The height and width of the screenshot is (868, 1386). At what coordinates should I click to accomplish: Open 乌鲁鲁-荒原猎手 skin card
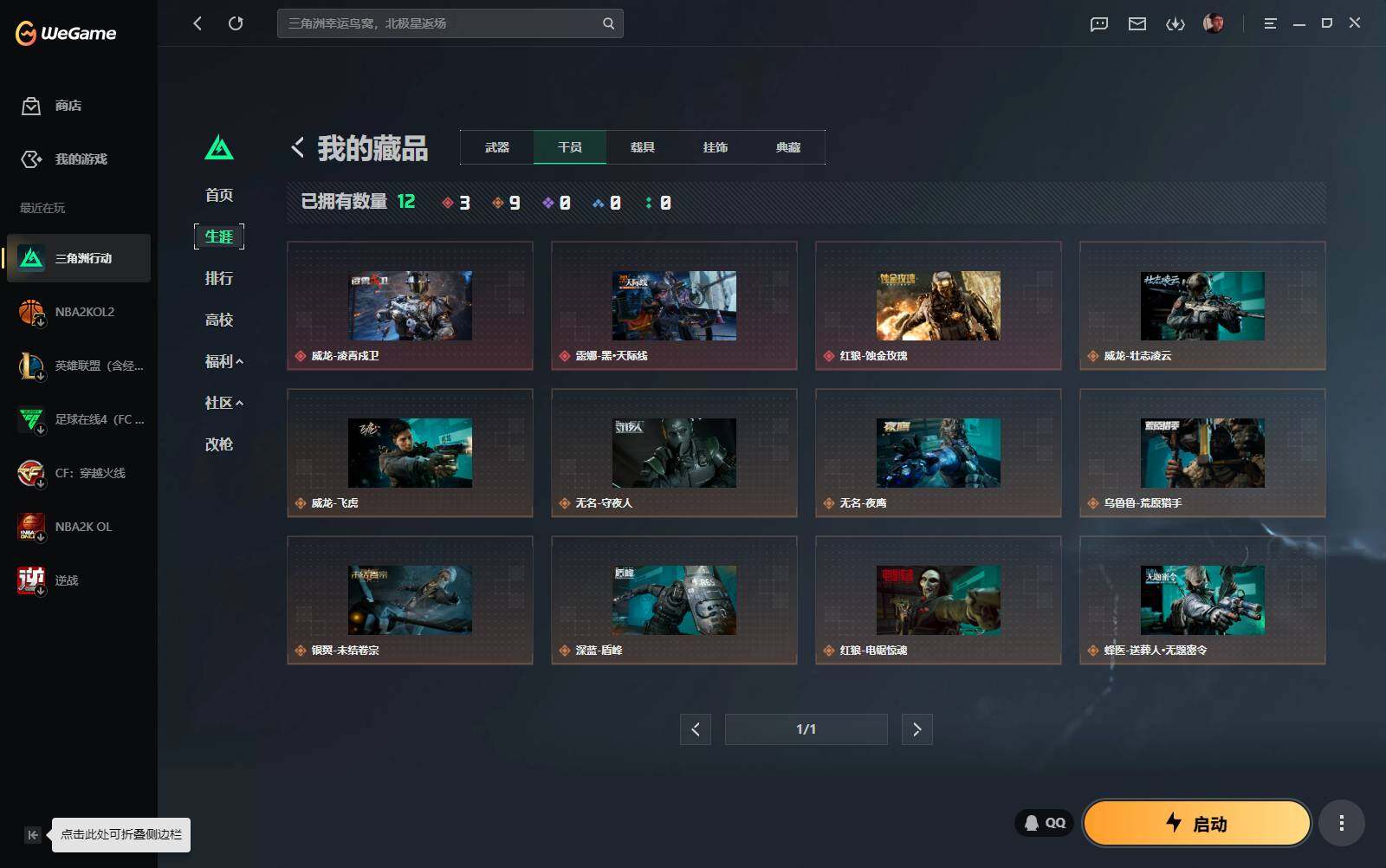pos(1202,453)
